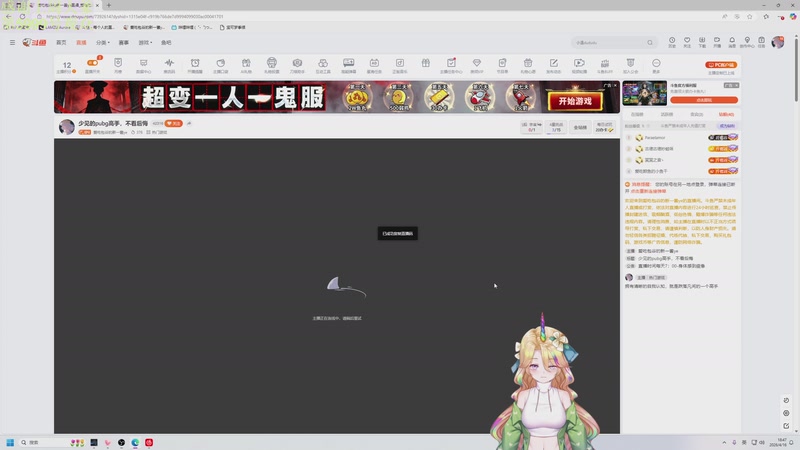Click 开始游戏 on the banner ad
This screenshot has width=800, height=450.
pos(575,101)
